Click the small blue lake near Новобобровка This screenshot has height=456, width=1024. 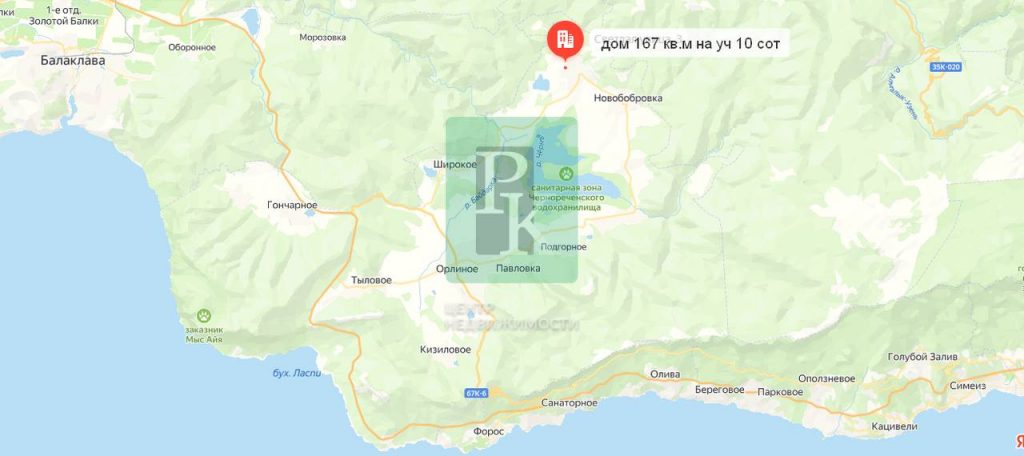pyautogui.click(x=541, y=82)
